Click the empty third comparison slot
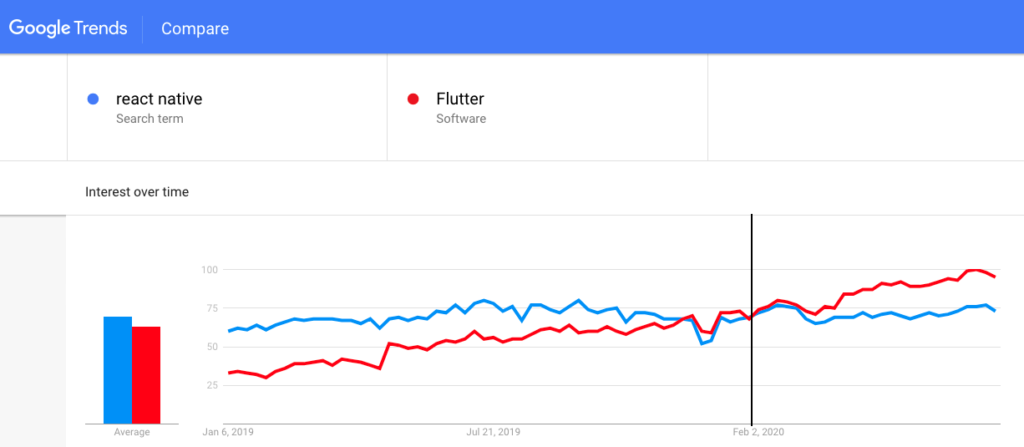This screenshot has height=447, width=1024. (x=865, y=107)
